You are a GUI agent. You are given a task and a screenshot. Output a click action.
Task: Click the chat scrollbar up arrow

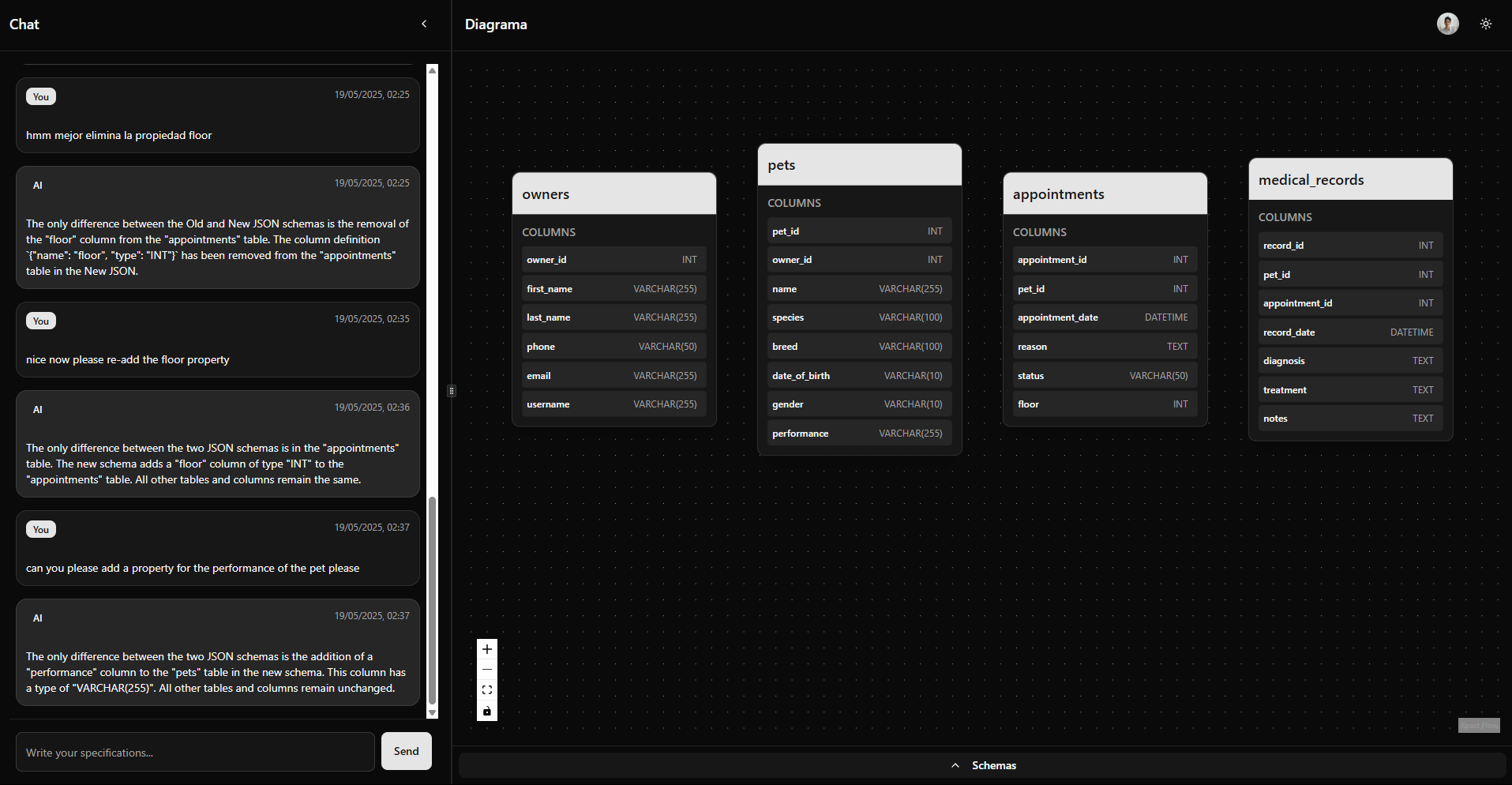(x=432, y=70)
